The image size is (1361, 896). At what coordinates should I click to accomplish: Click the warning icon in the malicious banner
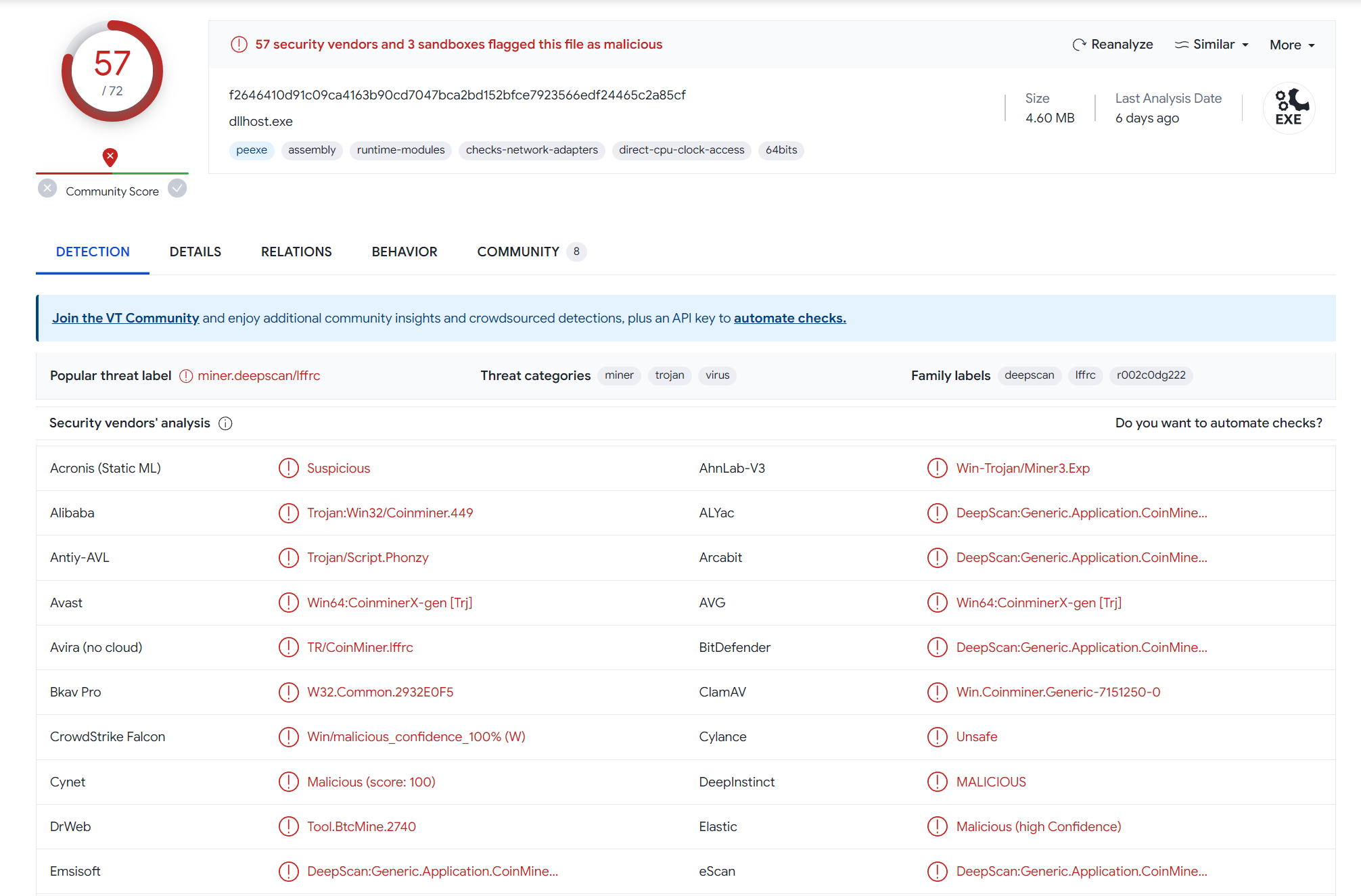point(239,45)
